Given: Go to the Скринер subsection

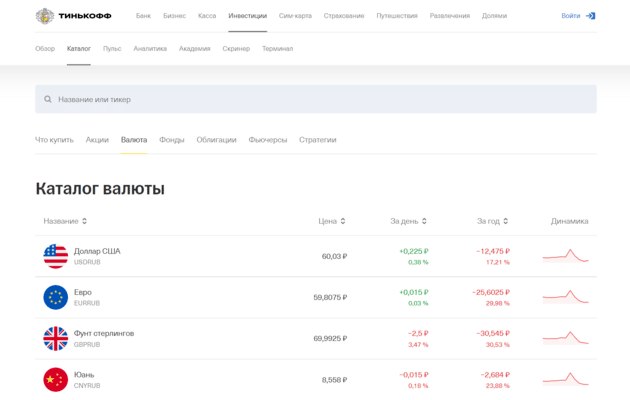Looking at the screenshot, I should coord(236,49).
